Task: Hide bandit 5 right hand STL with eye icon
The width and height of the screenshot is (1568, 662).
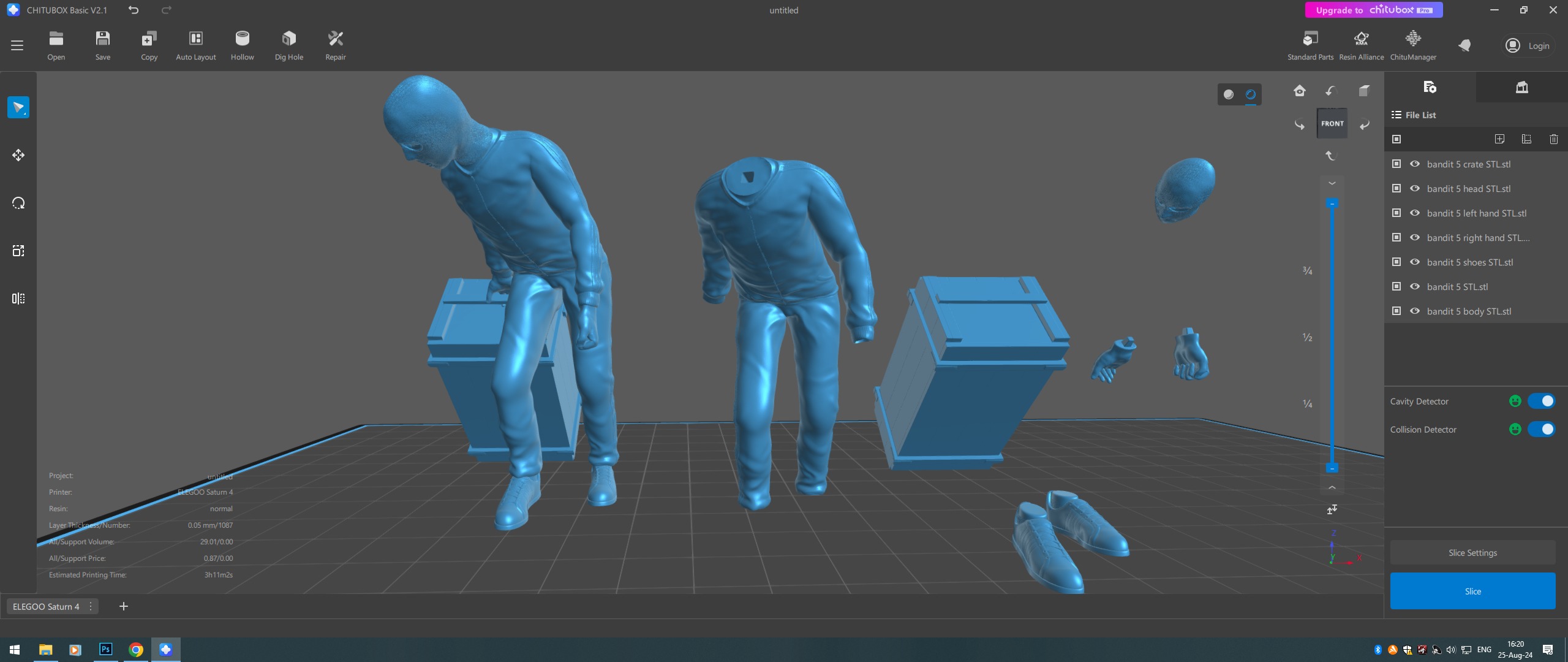Action: point(1415,237)
